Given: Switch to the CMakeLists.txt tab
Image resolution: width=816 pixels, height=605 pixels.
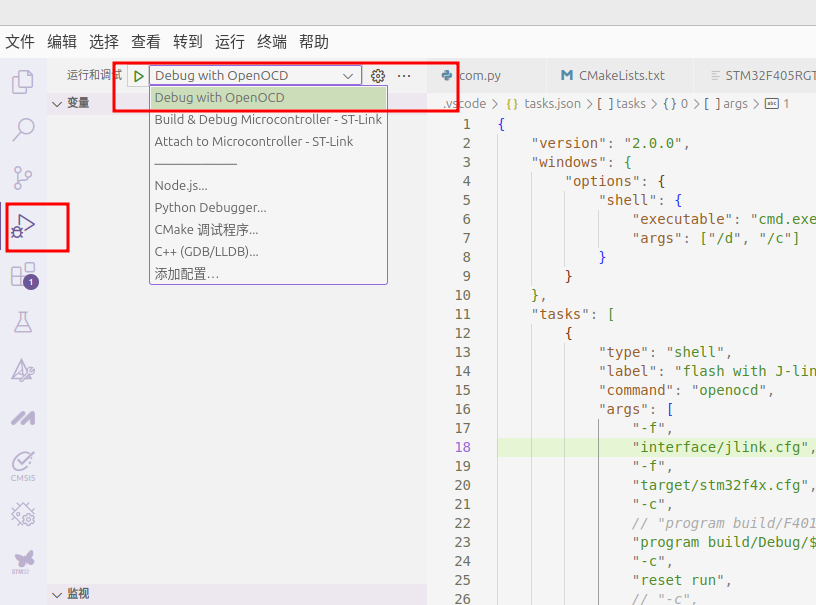Looking at the screenshot, I should (x=620, y=76).
